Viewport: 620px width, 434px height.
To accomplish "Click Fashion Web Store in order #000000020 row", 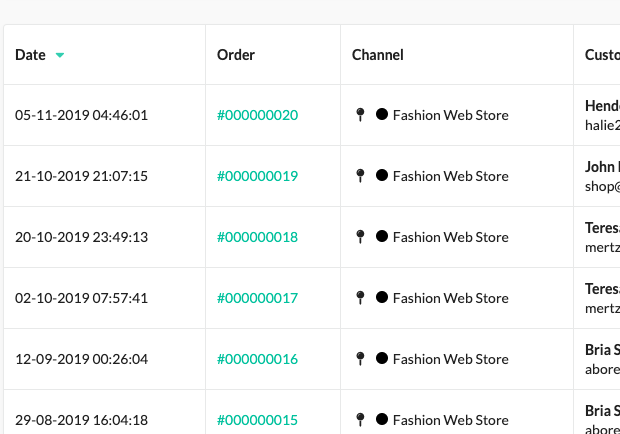I will [451, 115].
